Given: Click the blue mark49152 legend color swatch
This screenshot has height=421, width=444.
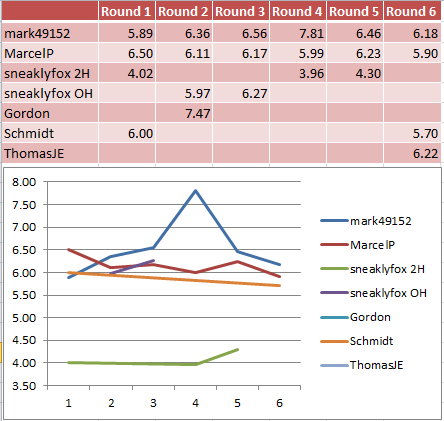Looking at the screenshot, I should pos(334,221).
